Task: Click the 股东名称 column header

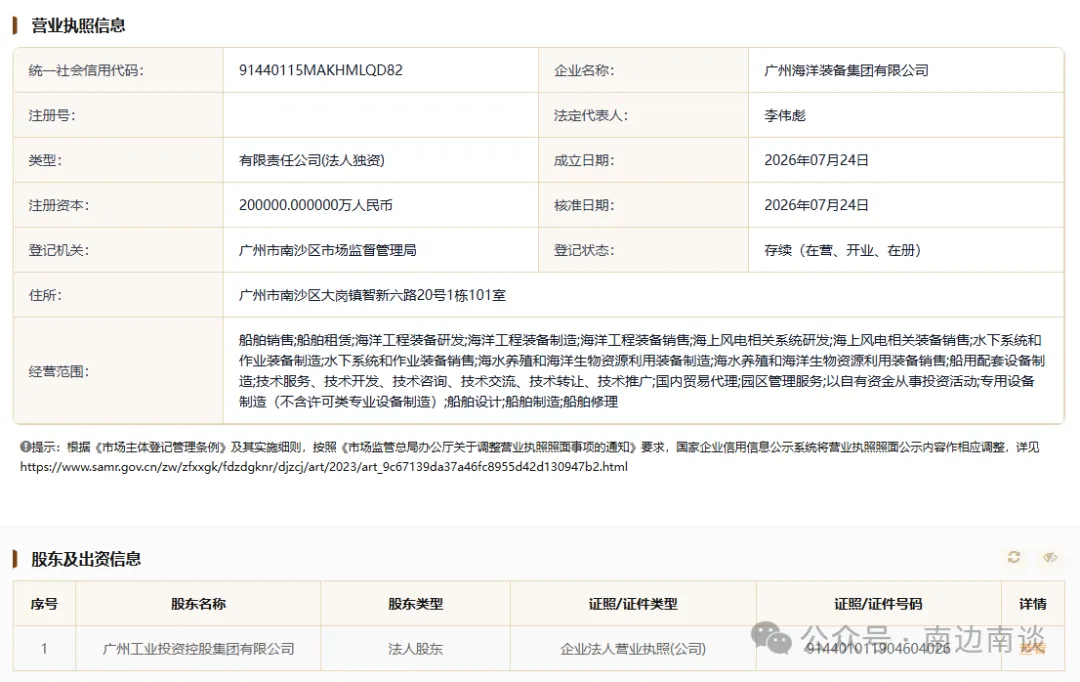Action: (198, 603)
